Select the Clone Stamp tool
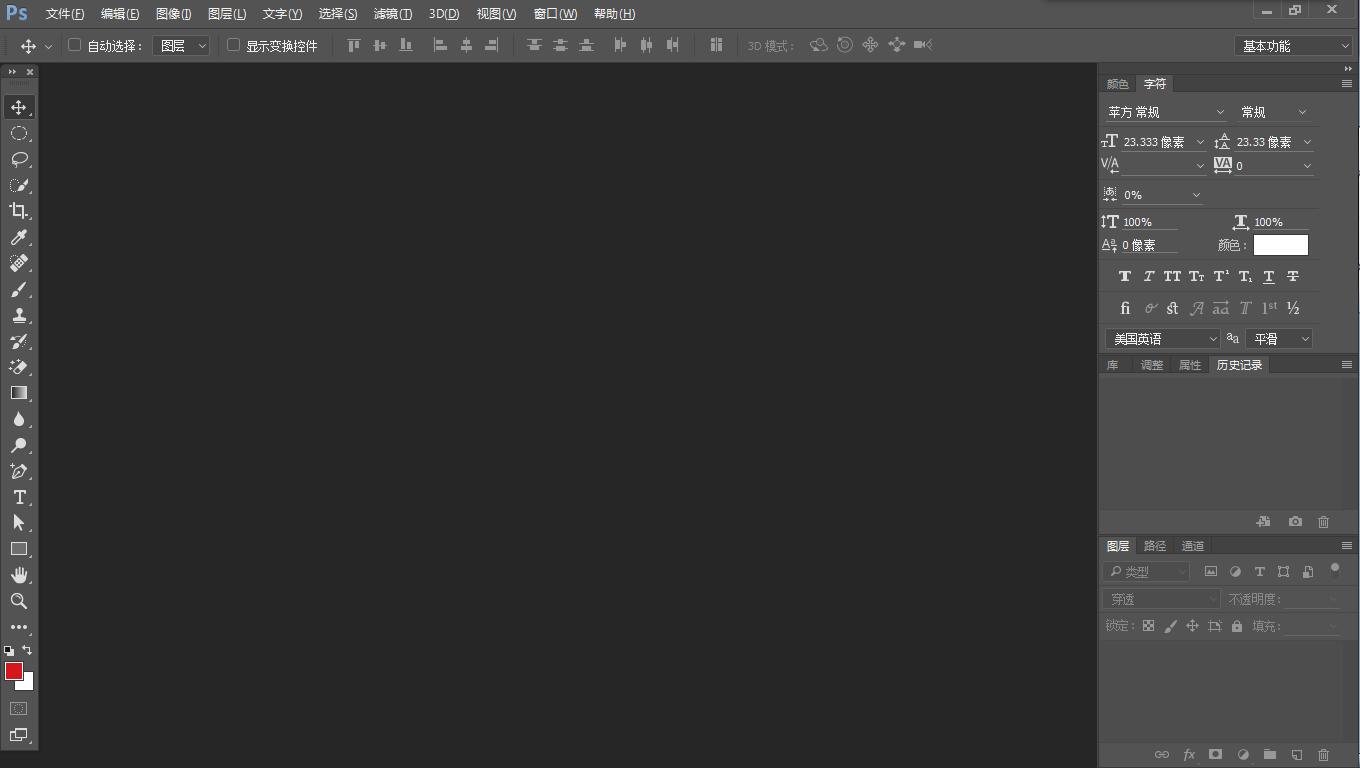The width and height of the screenshot is (1360, 768). pyautogui.click(x=19, y=315)
